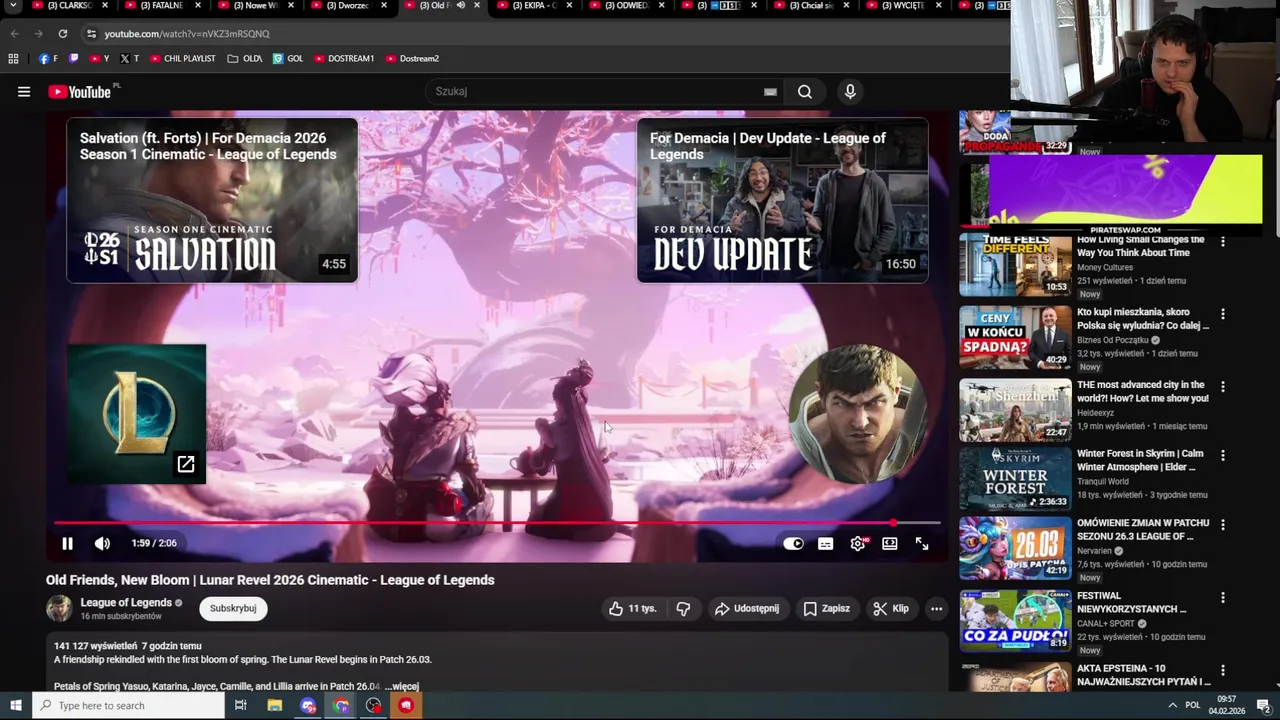Viewport: 1280px width, 720px height.
Task: Switch to Chrome on the taskbar
Action: point(341,706)
